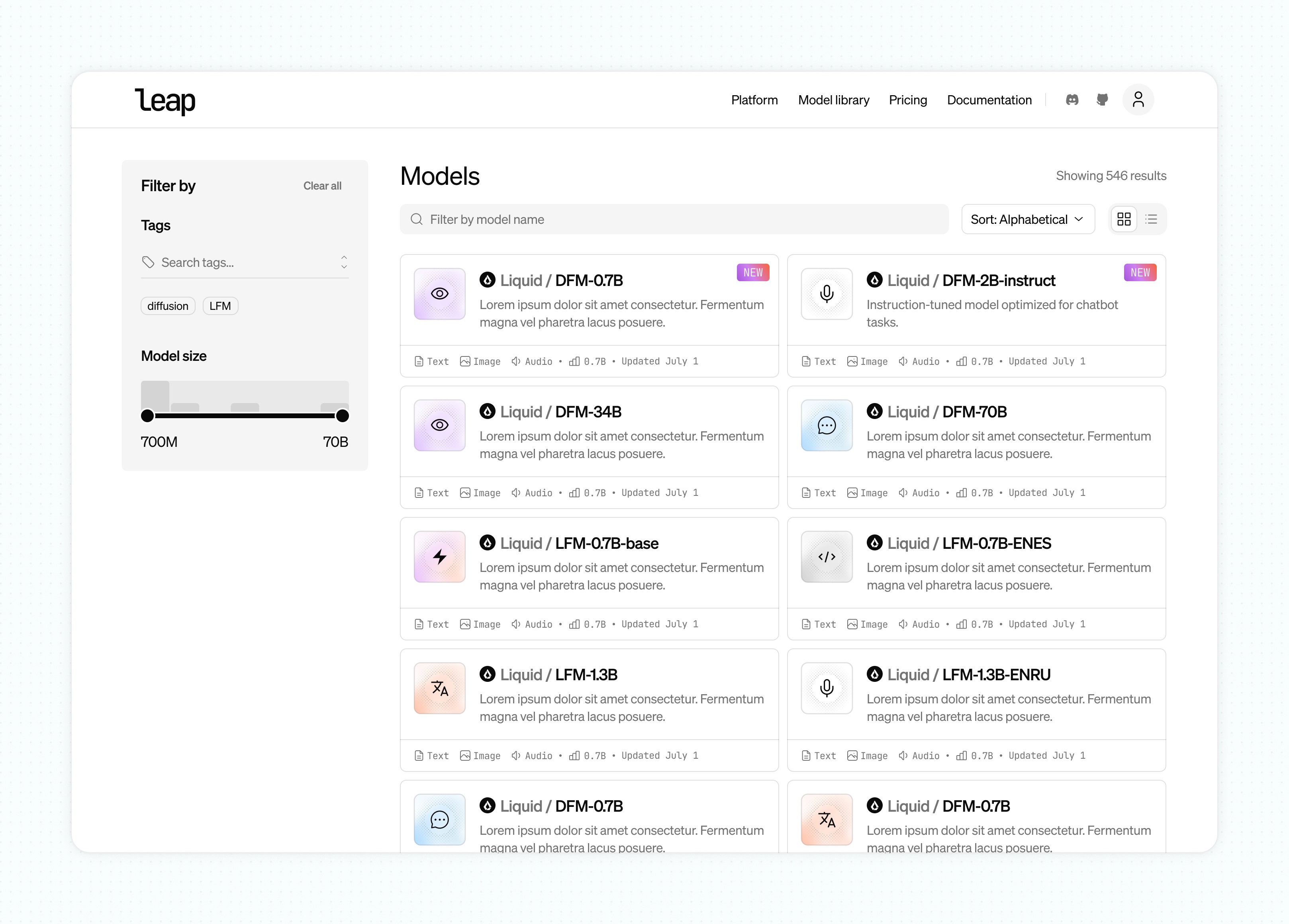Click the Clear all filters link
The width and height of the screenshot is (1289, 924).
(322, 186)
